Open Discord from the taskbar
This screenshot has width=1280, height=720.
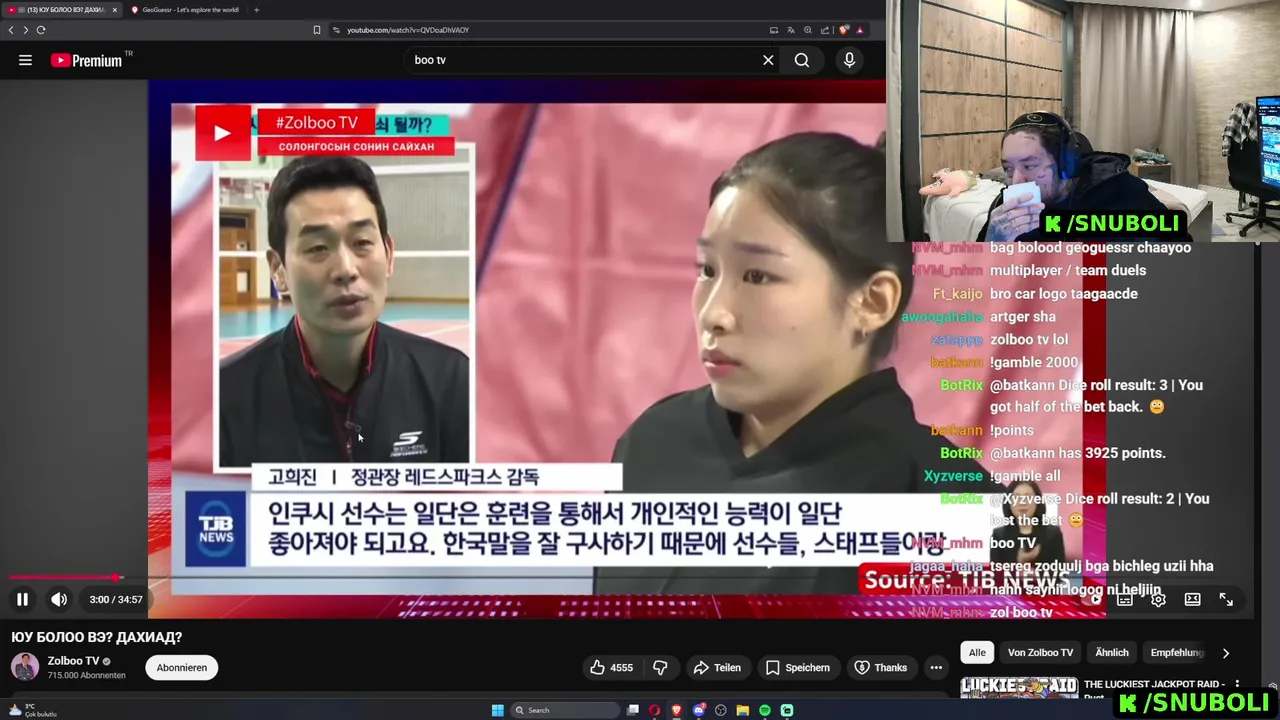point(699,710)
